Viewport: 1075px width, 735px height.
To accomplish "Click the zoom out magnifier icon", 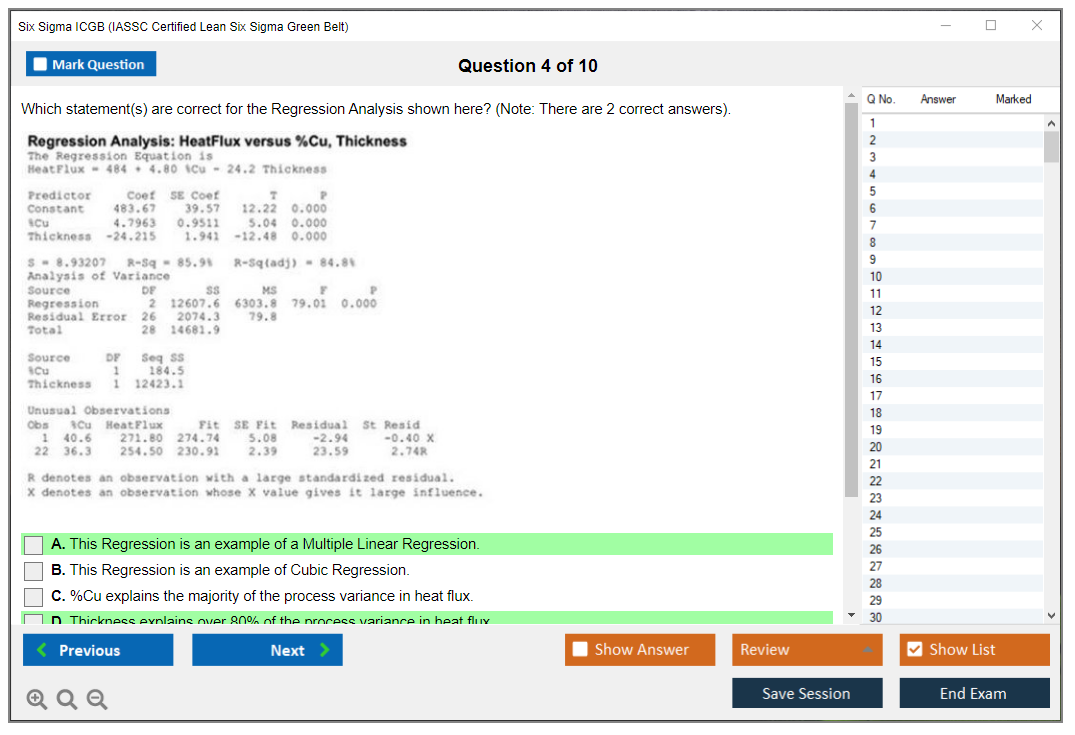I will point(96,700).
